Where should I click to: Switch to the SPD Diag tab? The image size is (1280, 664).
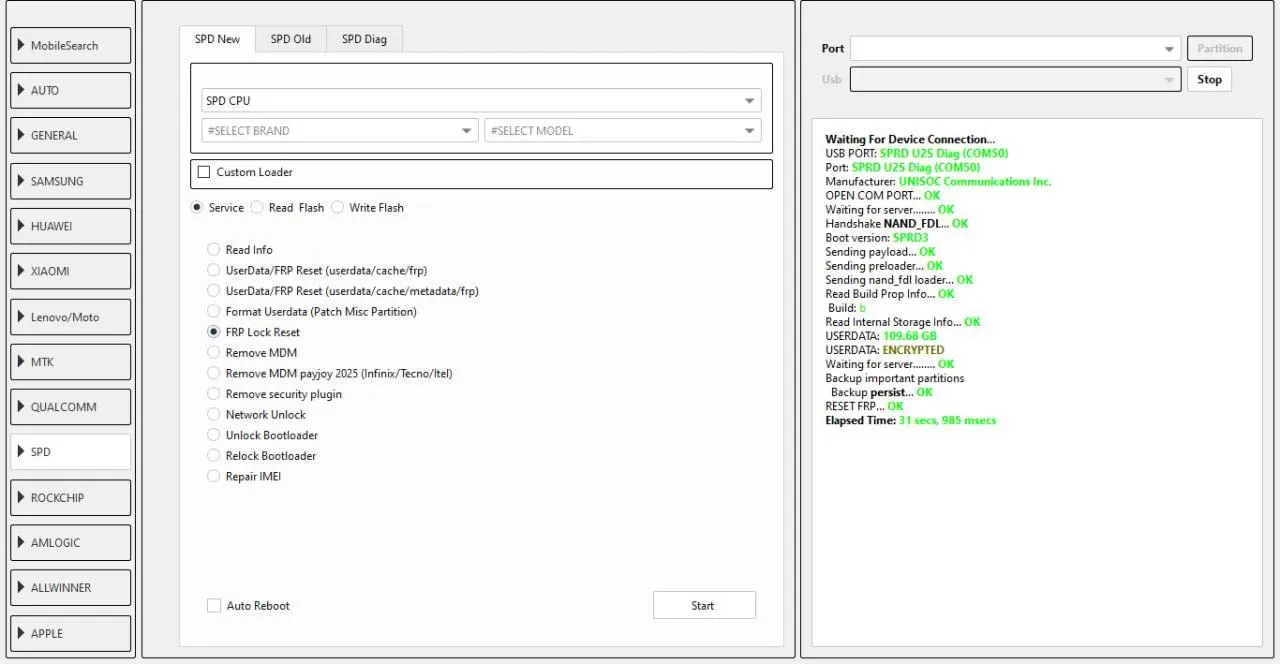[364, 39]
